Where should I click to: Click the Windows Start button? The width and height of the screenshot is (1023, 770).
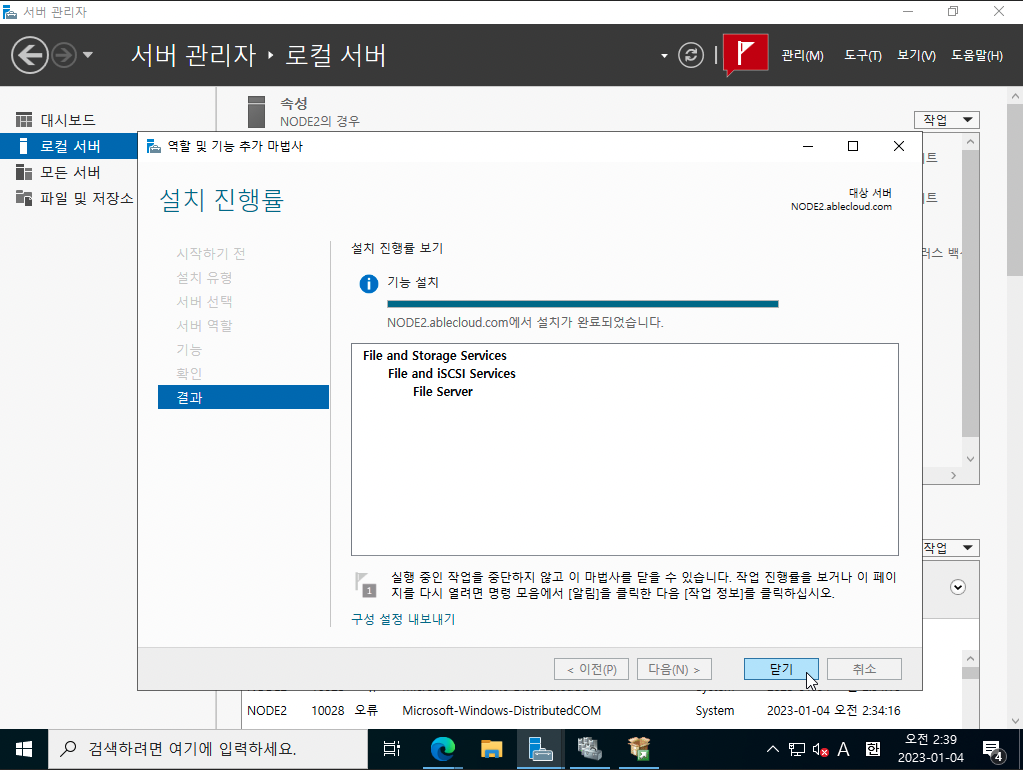(x=23, y=749)
